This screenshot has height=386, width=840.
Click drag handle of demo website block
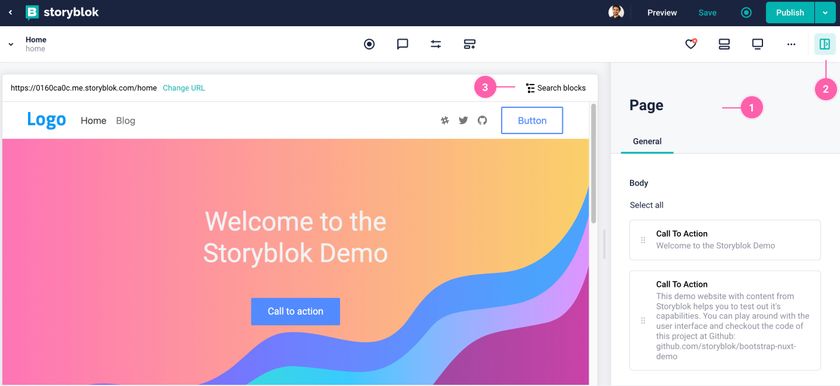(643, 320)
